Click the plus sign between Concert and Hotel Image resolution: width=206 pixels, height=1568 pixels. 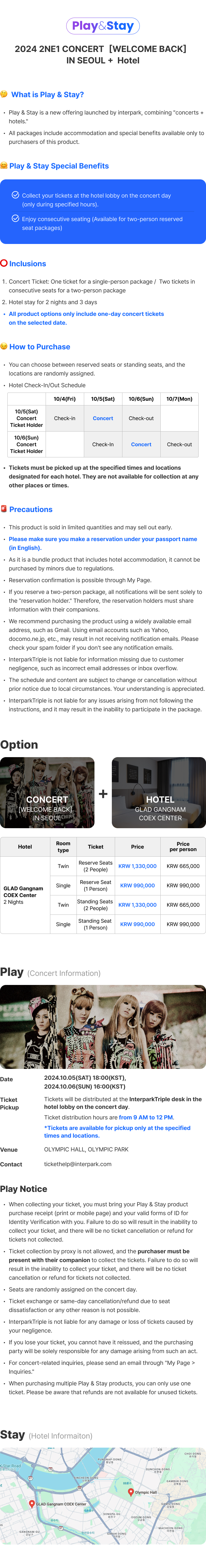(x=103, y=794)
